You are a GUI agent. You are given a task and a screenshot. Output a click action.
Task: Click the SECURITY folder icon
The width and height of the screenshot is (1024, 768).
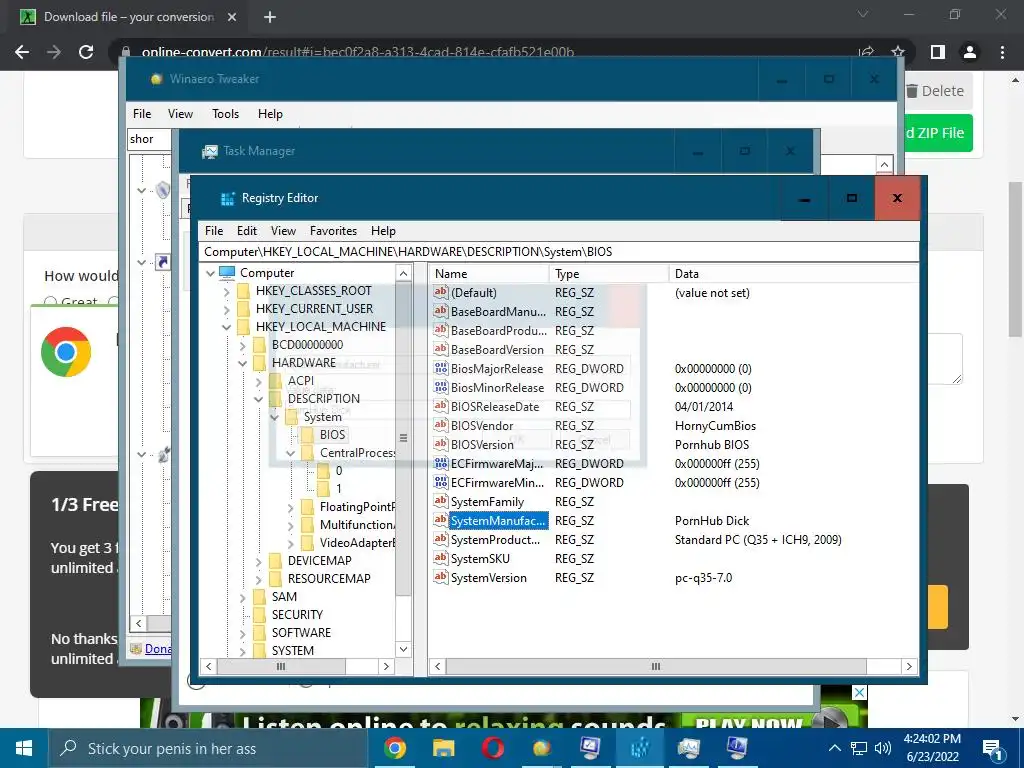pos(259,615)
